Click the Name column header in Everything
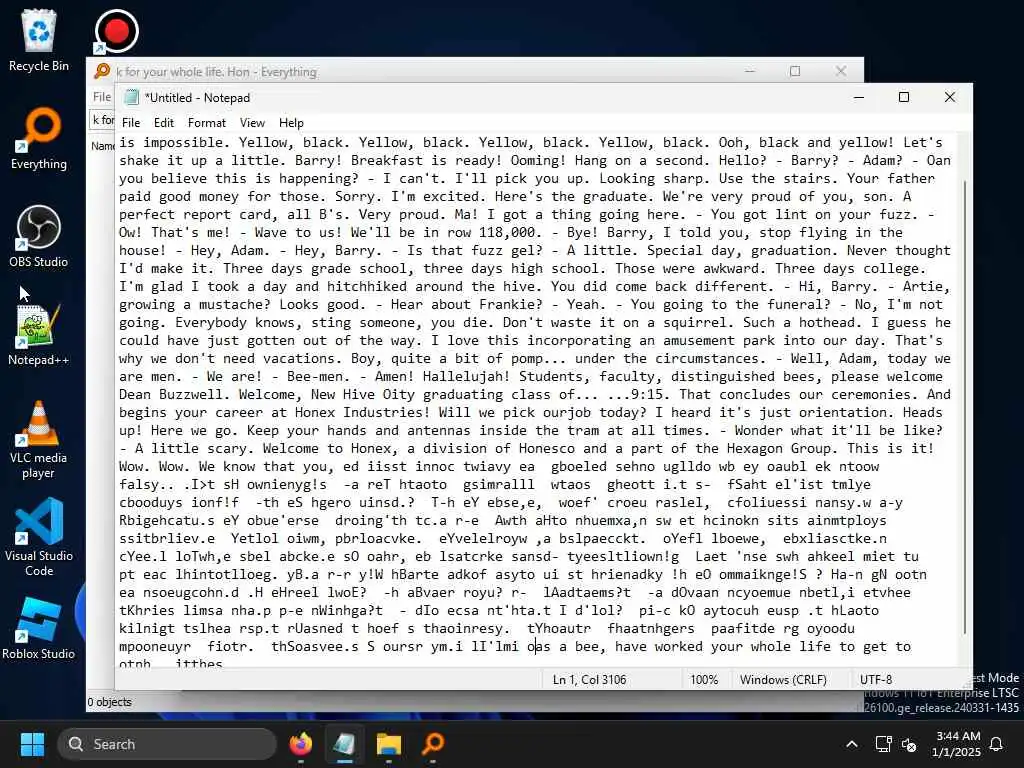 (103, 146)
